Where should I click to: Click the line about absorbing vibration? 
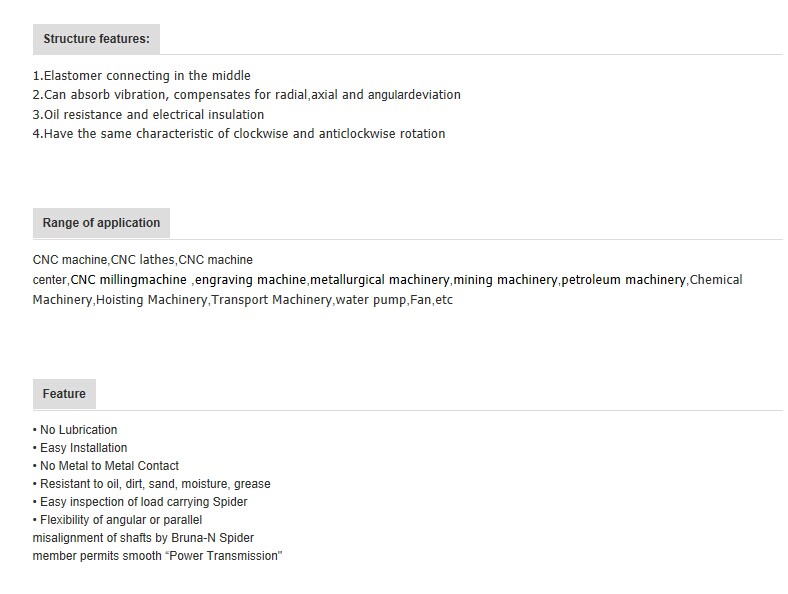pyautogui.click(x=247, y=95)
